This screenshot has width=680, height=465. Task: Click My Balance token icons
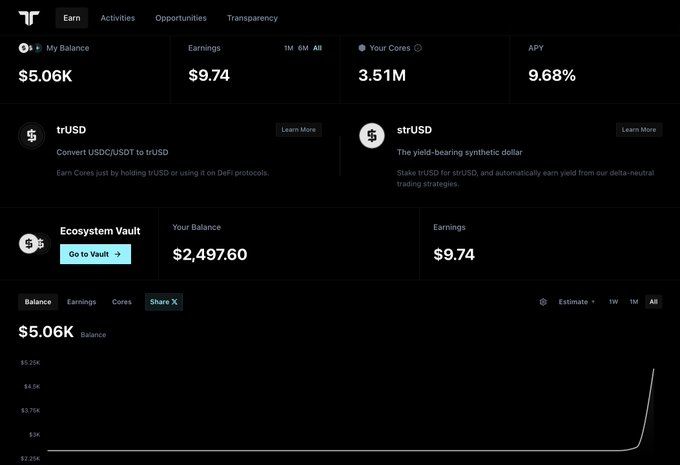pos(29,48)
